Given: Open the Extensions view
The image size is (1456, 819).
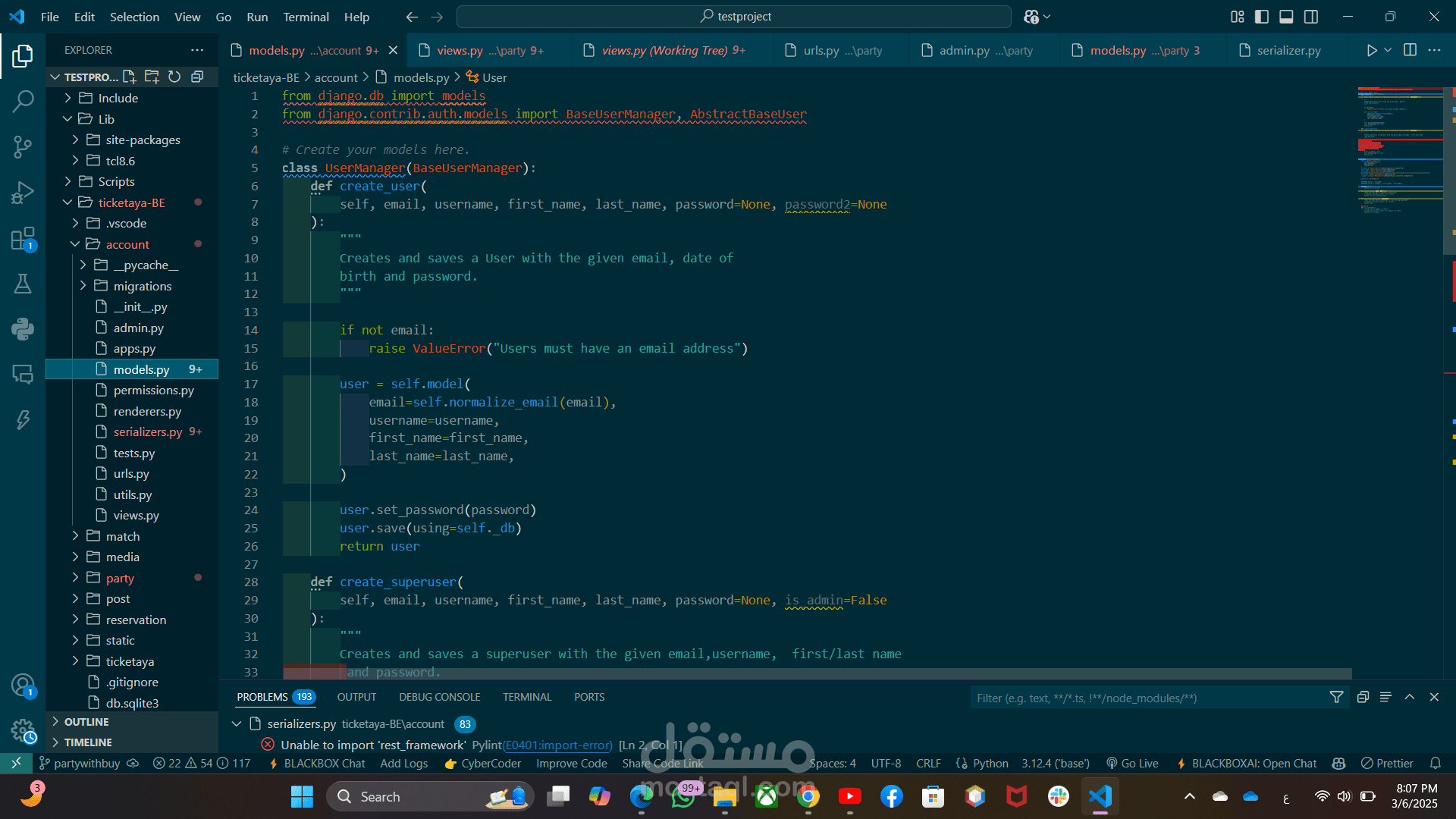Looking at the screenshot, I should click(23, 239).
